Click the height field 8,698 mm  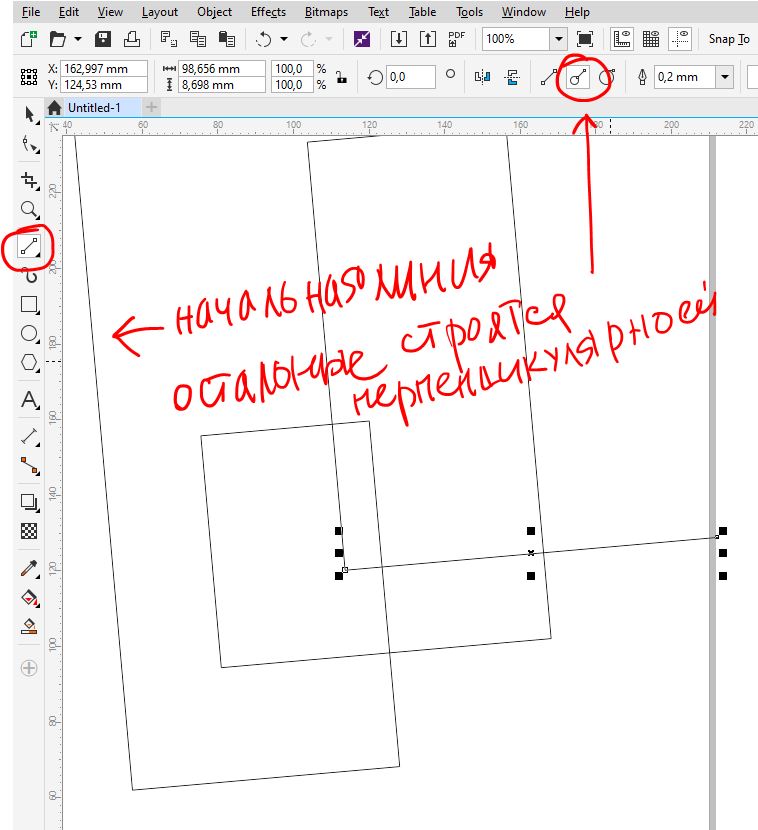pos(222,85)
